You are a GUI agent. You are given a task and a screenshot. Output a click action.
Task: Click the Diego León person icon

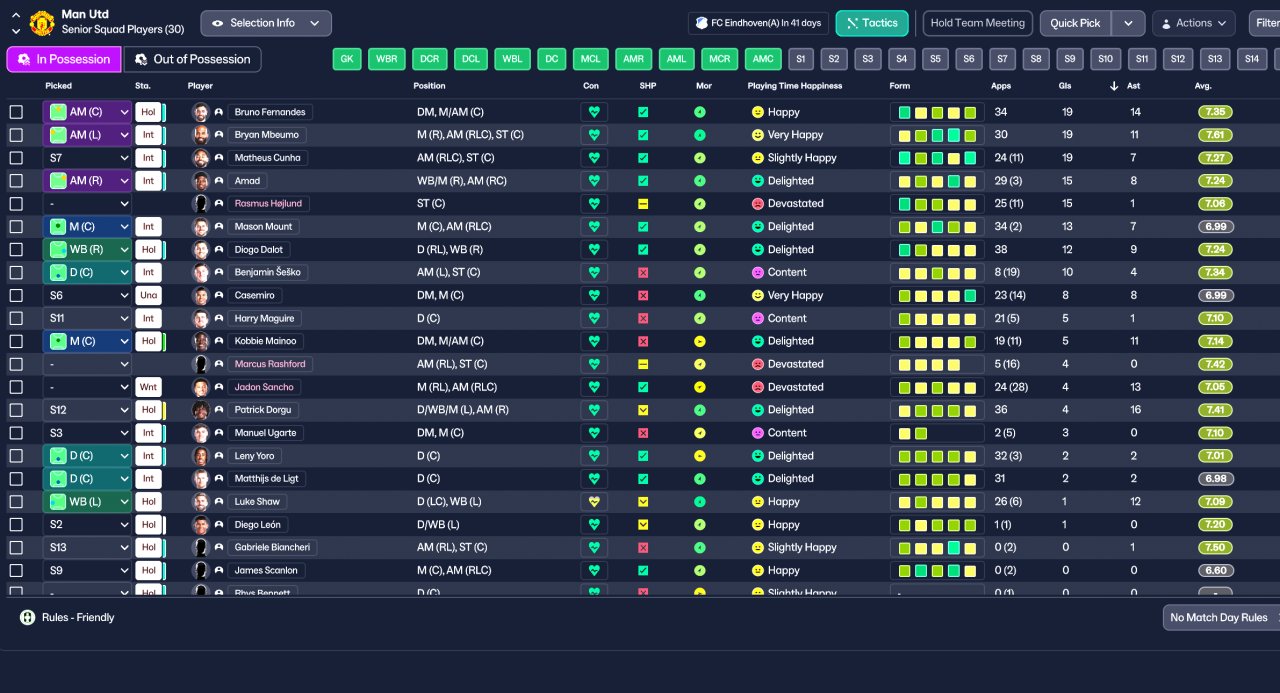tap(218, 525)
